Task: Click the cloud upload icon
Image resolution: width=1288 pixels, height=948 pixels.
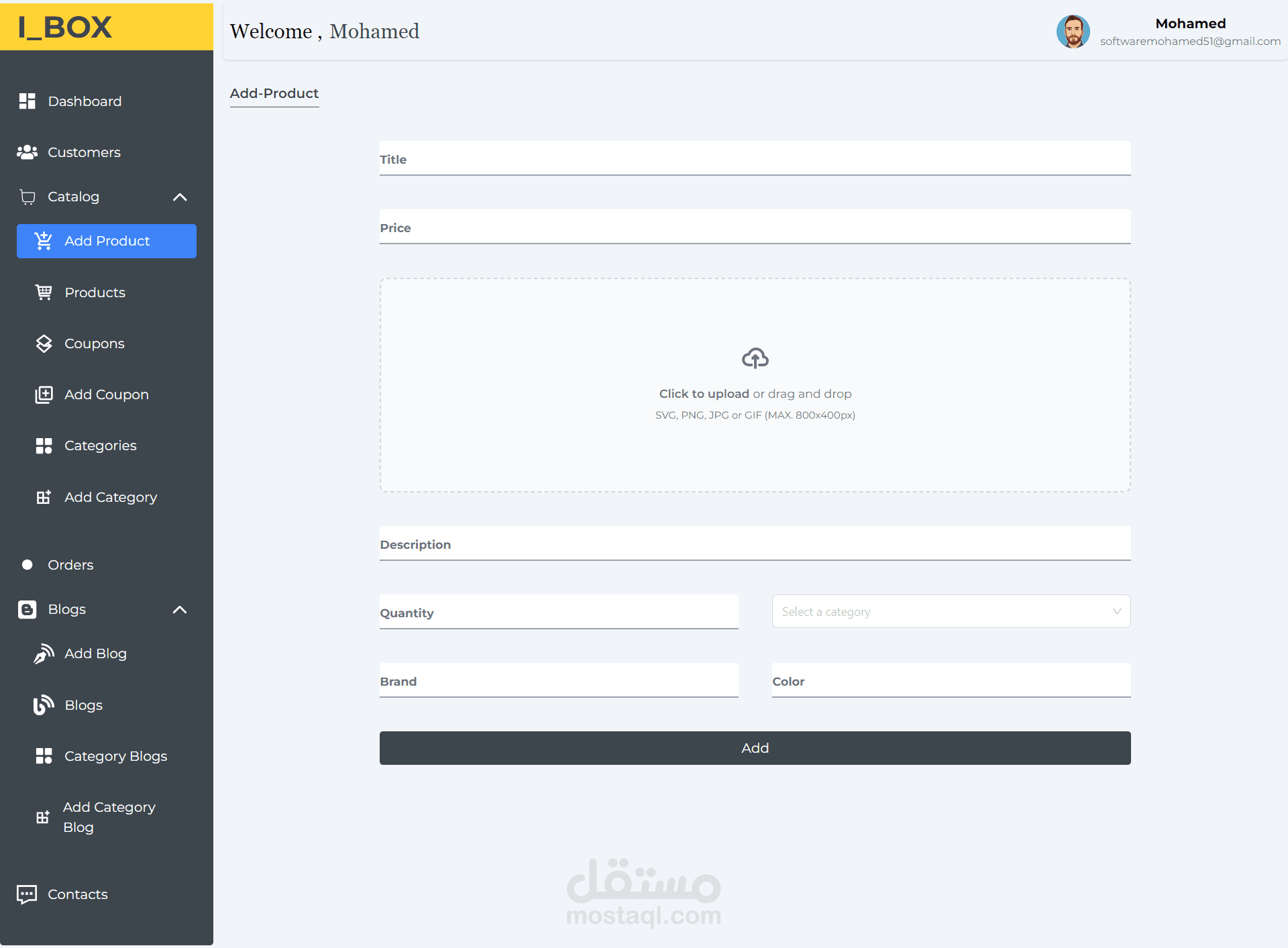Action: (755, 358)
